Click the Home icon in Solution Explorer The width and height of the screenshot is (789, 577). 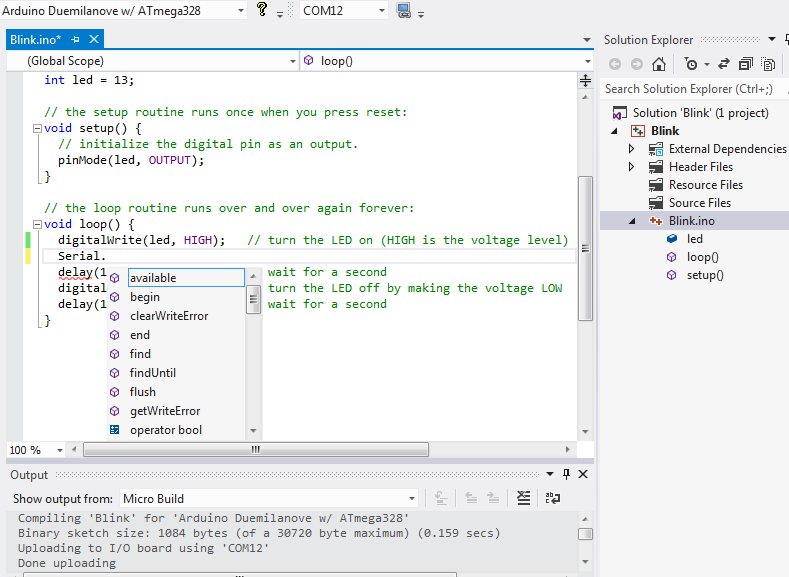click(x=659, y=64)
